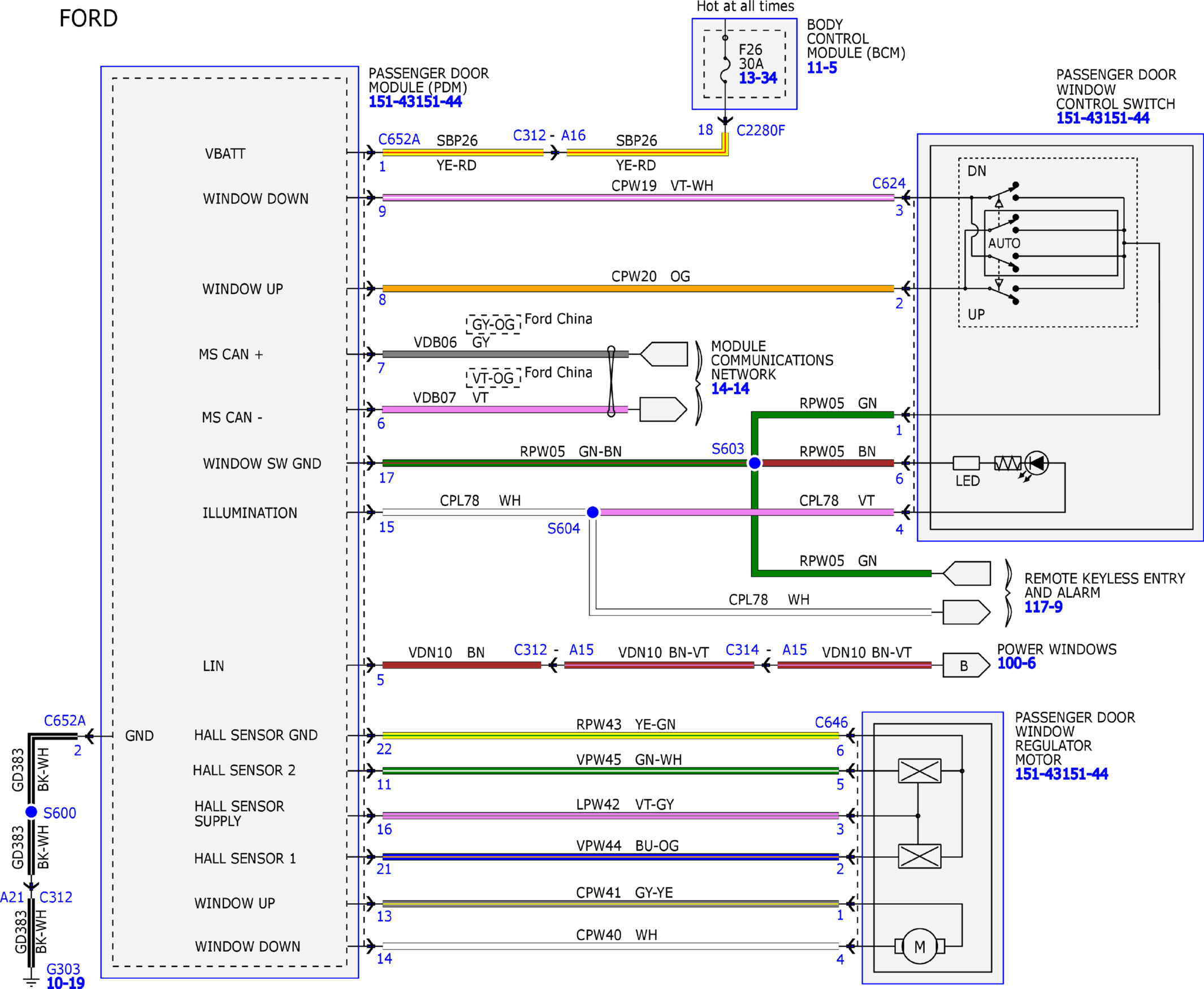
Task: Click the C646 connector label
Action: (x=831, y=722)
